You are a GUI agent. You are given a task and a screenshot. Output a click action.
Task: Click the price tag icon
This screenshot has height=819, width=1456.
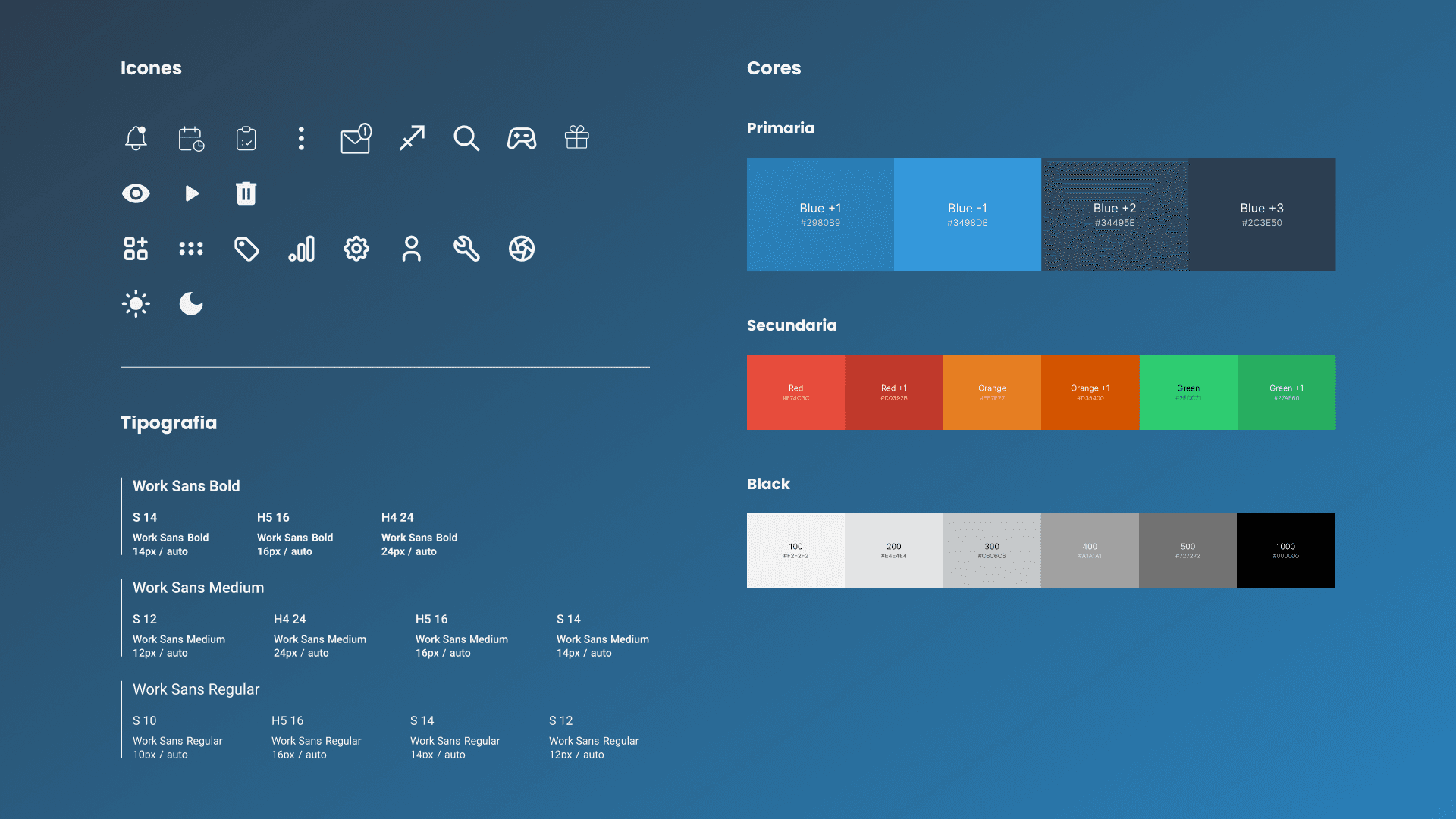click(246, 249)
